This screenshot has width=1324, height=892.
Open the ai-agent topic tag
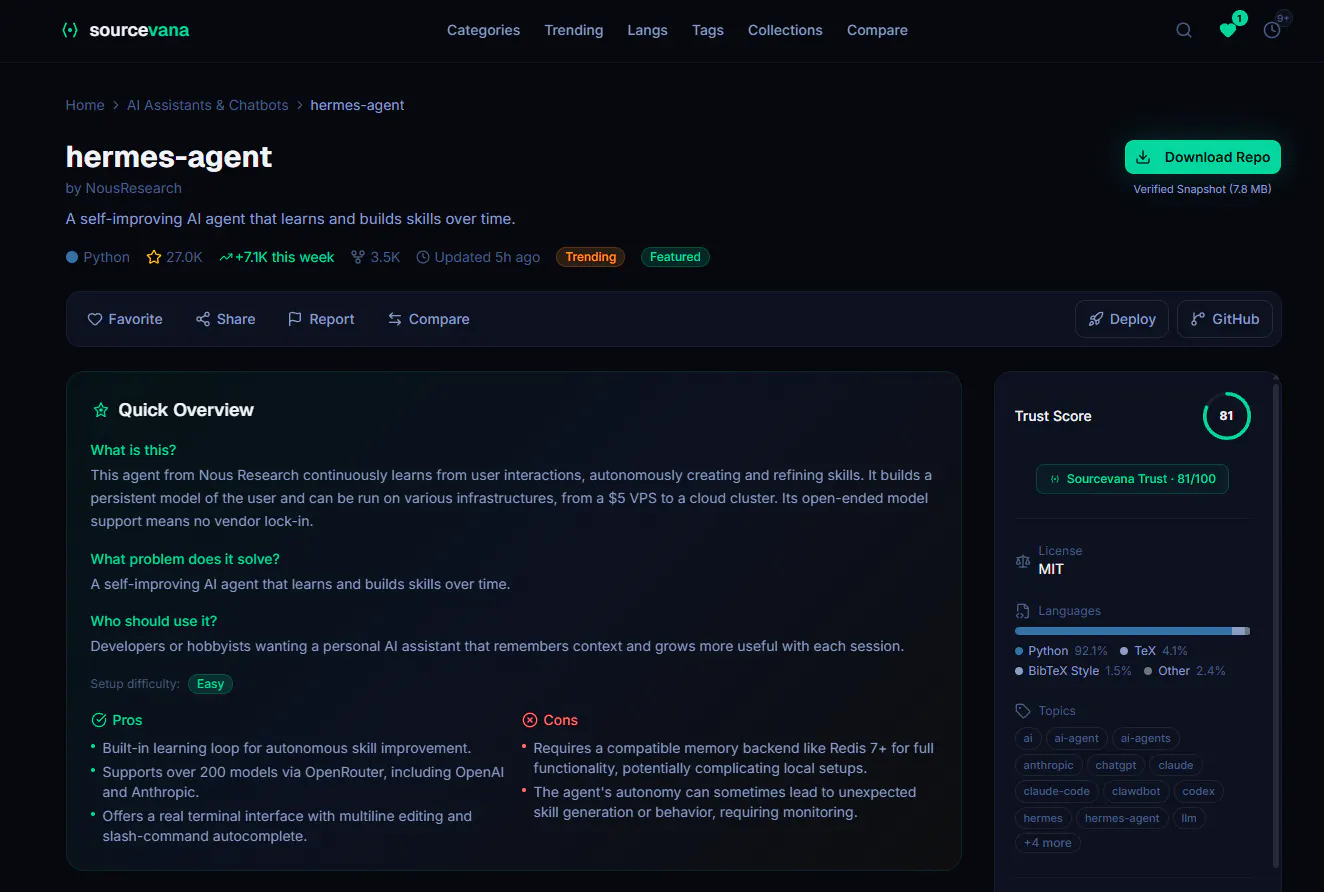coord(1077,739)
